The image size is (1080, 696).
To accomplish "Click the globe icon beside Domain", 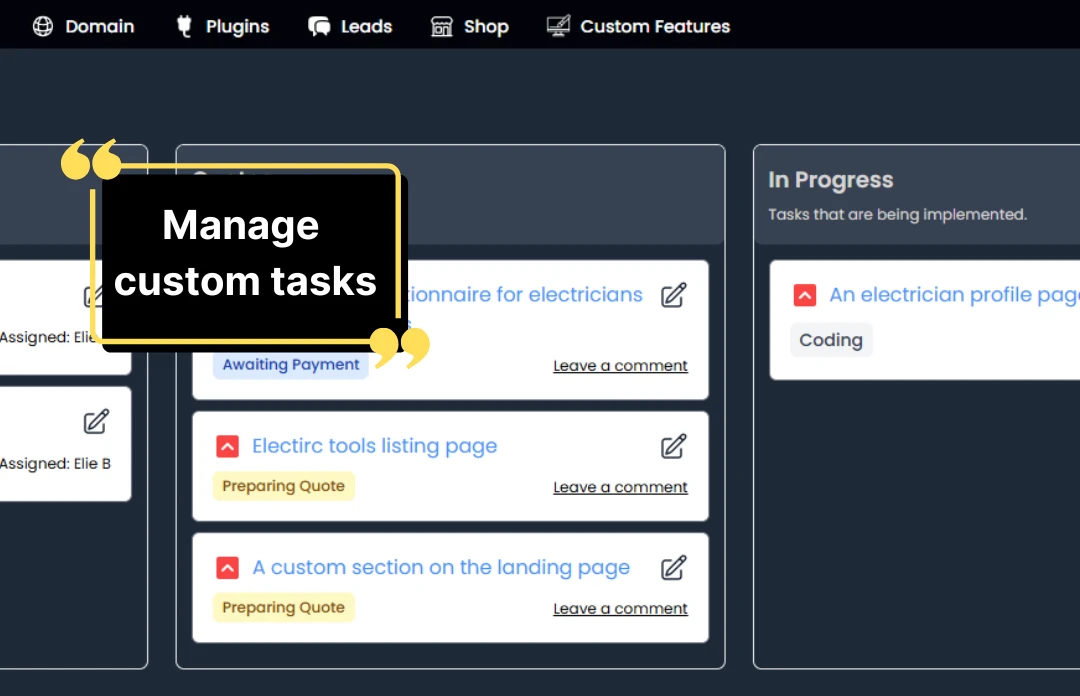I will 43,26.
